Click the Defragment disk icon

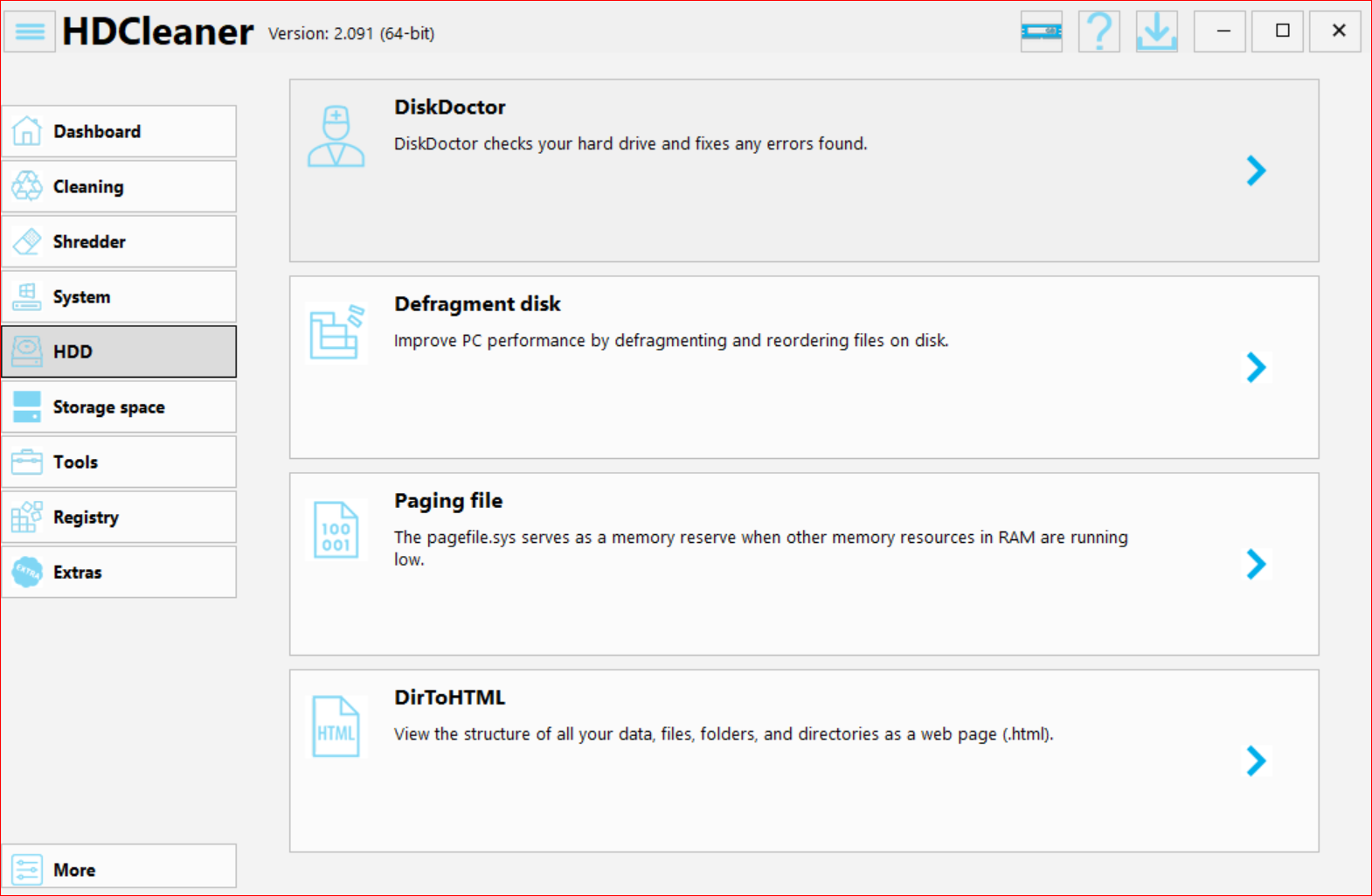[336, 333]
